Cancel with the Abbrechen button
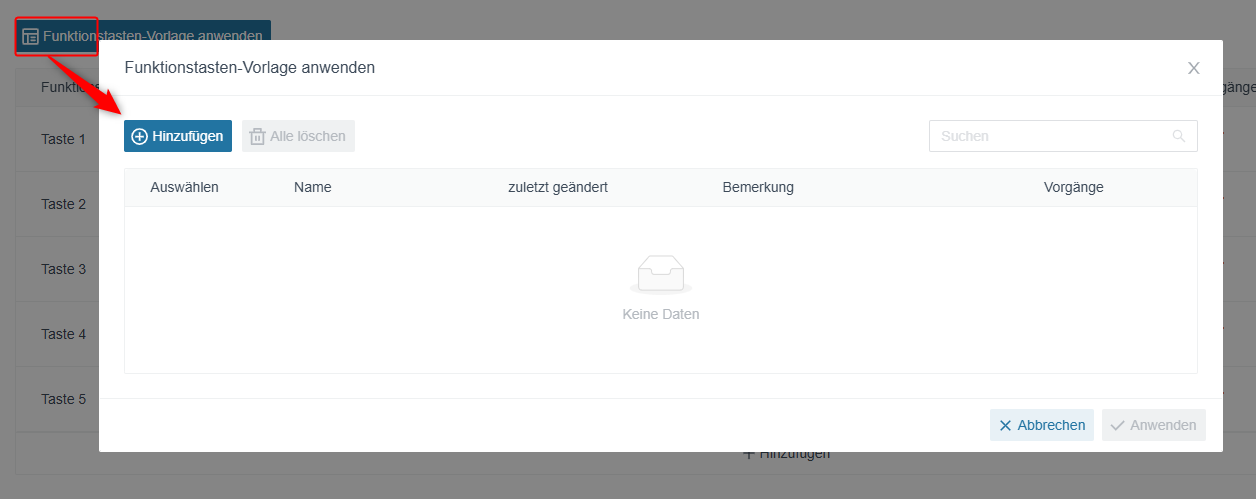This screenshot has height=499, width=1256. [x=1042, y=425]
